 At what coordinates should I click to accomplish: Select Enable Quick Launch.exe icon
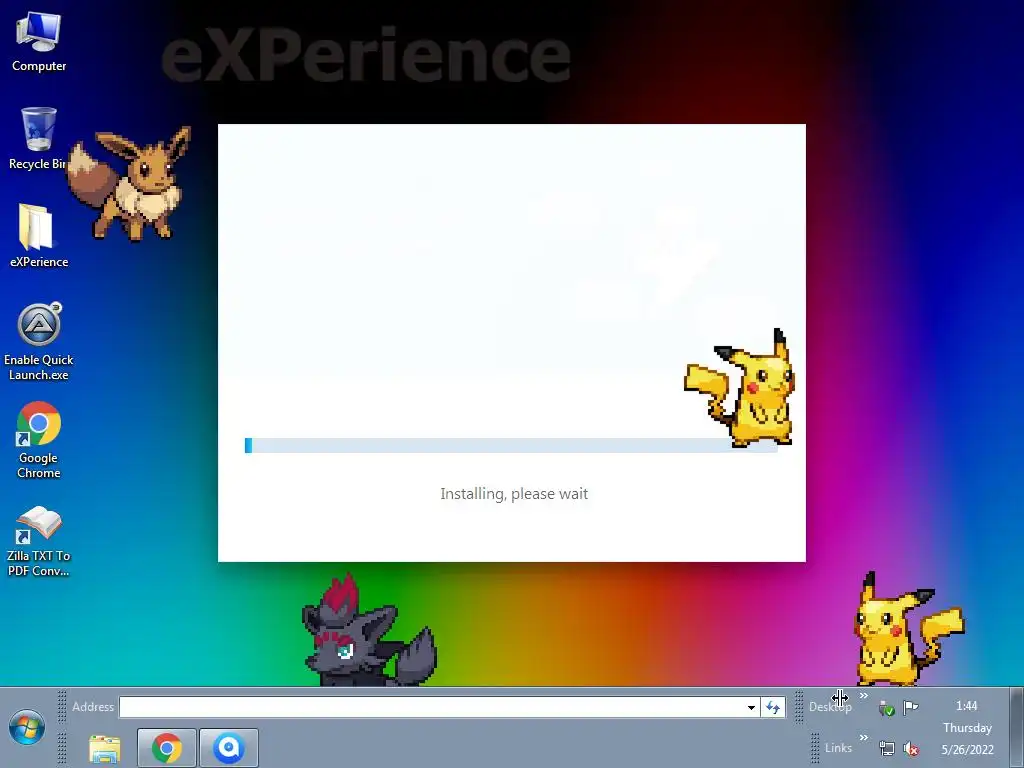click(39, 342)
